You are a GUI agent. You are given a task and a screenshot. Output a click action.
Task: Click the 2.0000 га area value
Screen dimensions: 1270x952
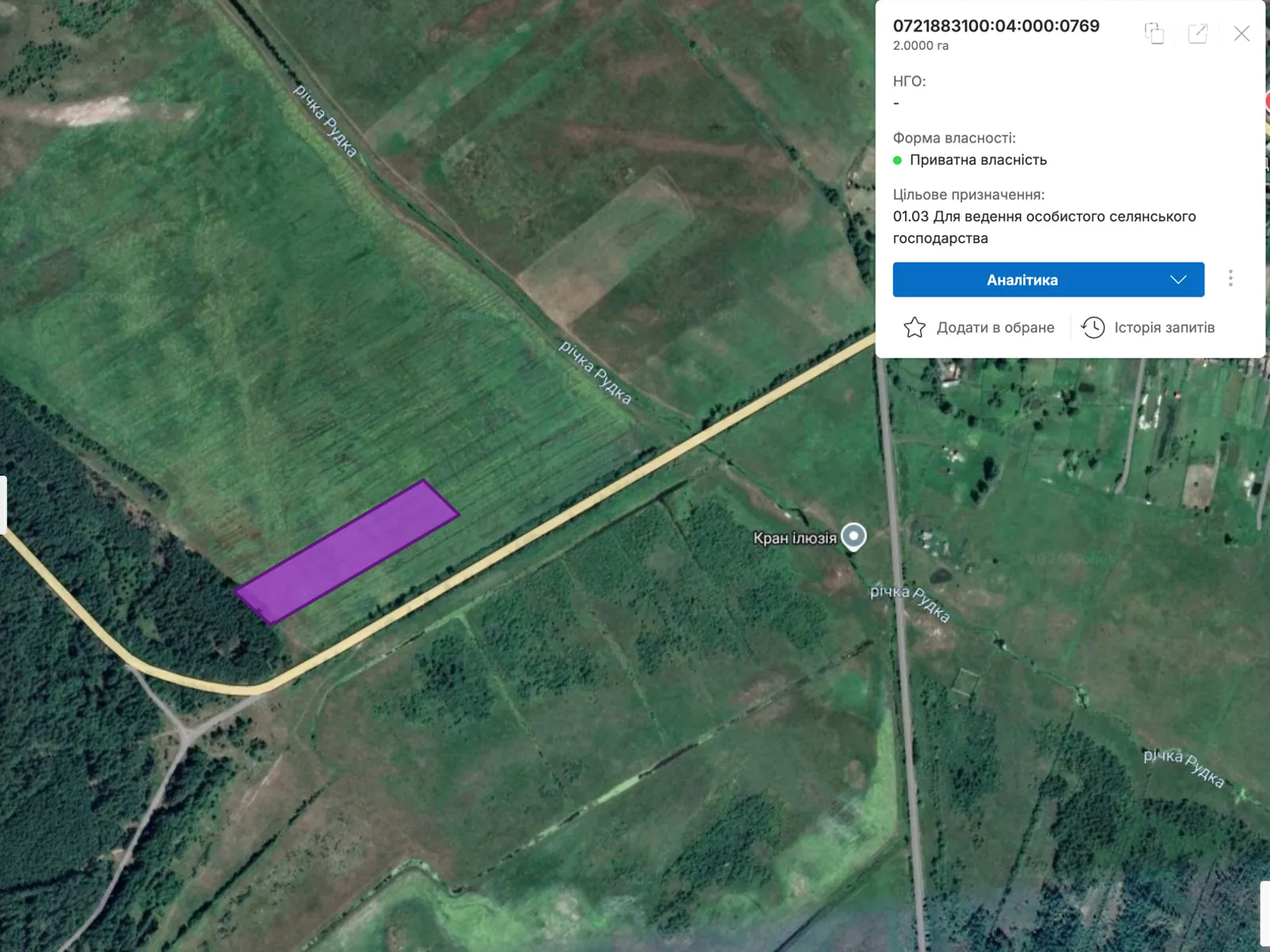(920, 46)
